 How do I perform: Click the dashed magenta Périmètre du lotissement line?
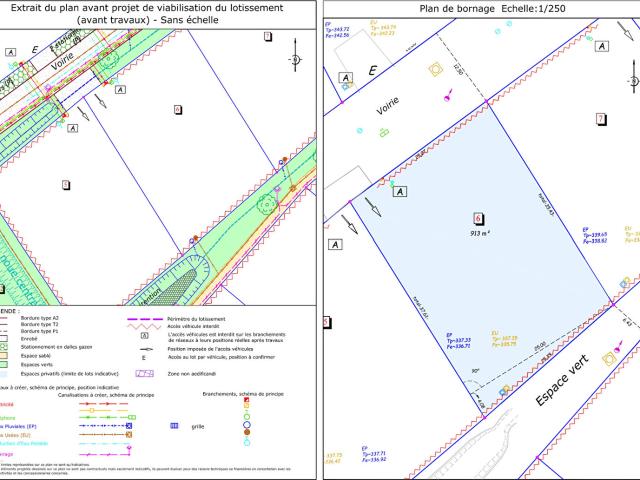point(145,319)
